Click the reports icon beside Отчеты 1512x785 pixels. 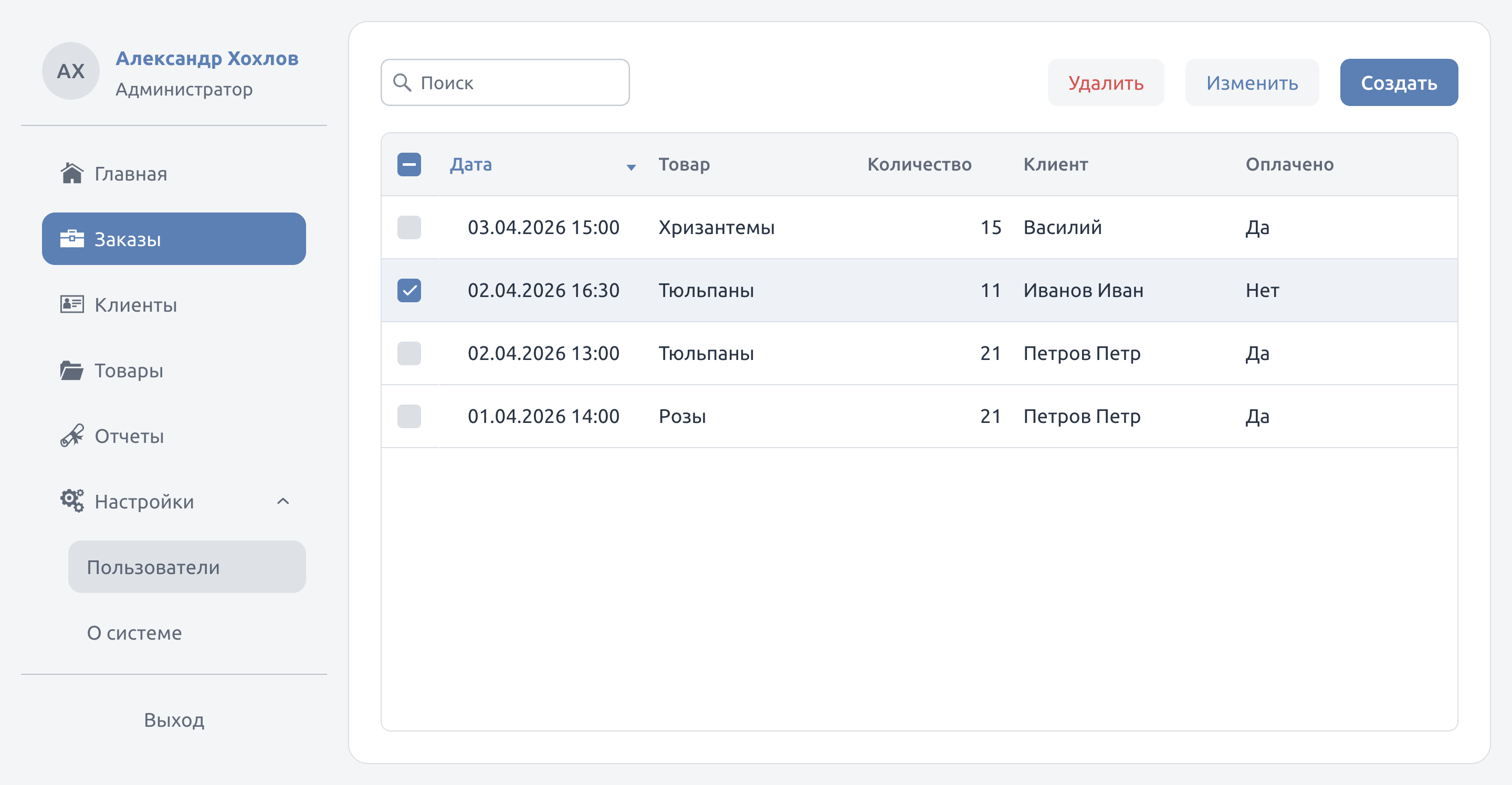71,436
